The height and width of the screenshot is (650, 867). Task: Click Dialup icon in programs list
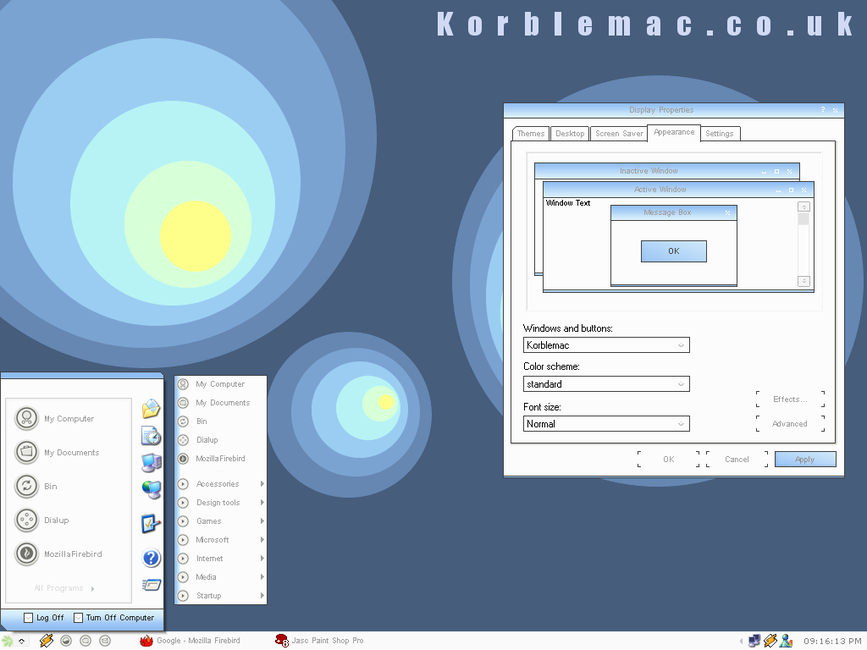(x=183, y=440)
